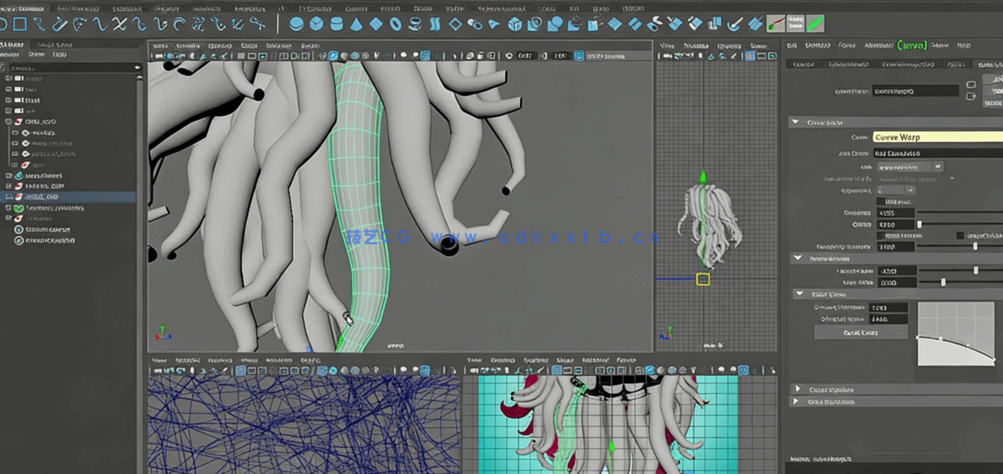Viewport: 1003px width, 474px height.
Task: Select the polygon cylinder shelf icon
Action: (x=337, y=23)
